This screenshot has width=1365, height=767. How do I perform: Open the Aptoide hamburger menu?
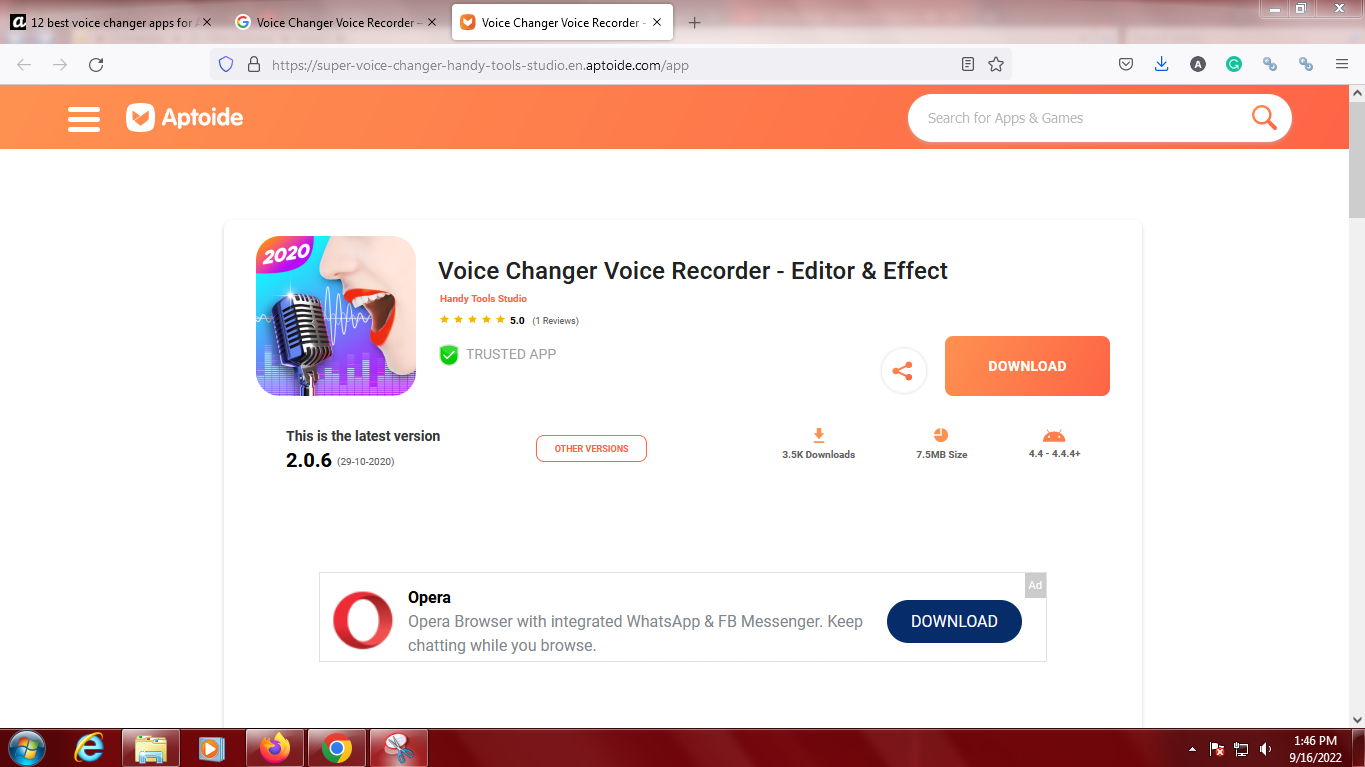pyautogui.click(x=84, y=118)
